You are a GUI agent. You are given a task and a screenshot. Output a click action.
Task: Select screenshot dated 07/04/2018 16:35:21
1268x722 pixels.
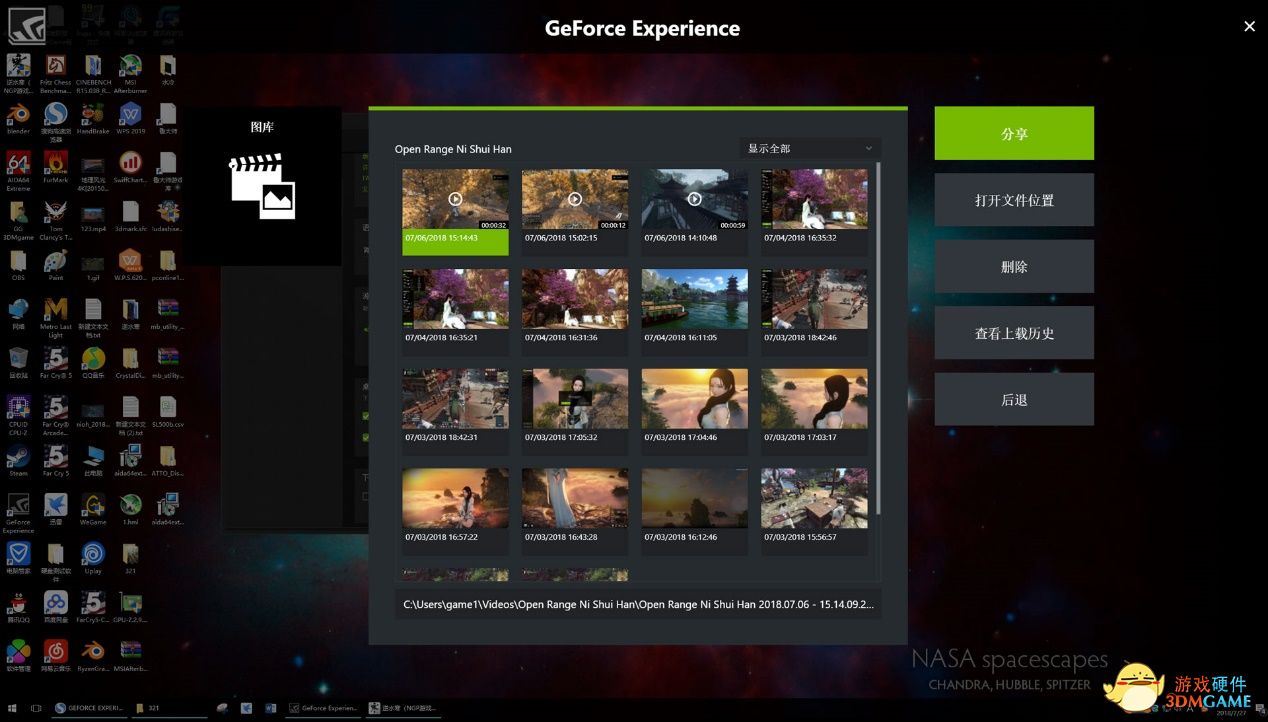tap(455, 311)
